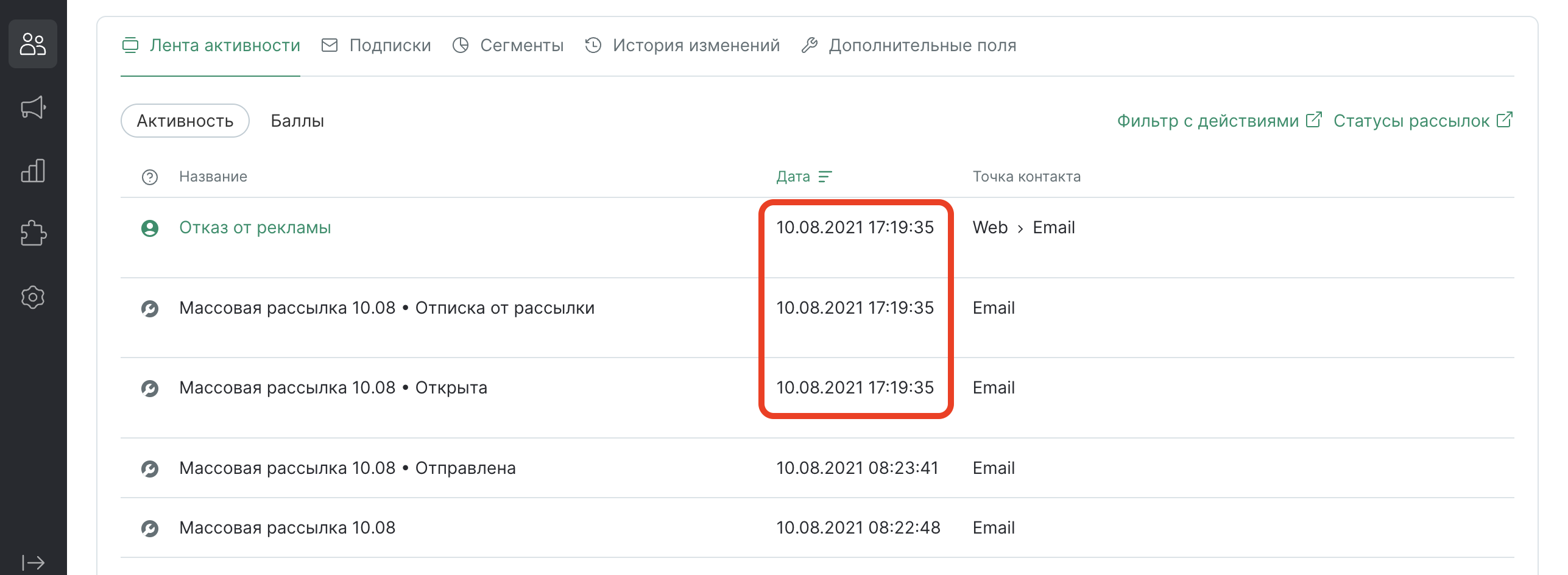Screen dimensions: 1568x575
Task: Click the icon beside Отписка от рассылки row
Action: click(x=150, y=308)
